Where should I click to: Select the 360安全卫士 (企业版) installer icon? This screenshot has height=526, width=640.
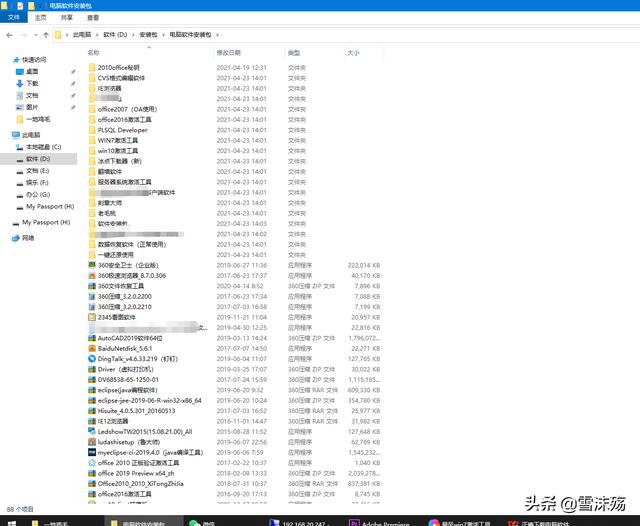tap(92, 265)
